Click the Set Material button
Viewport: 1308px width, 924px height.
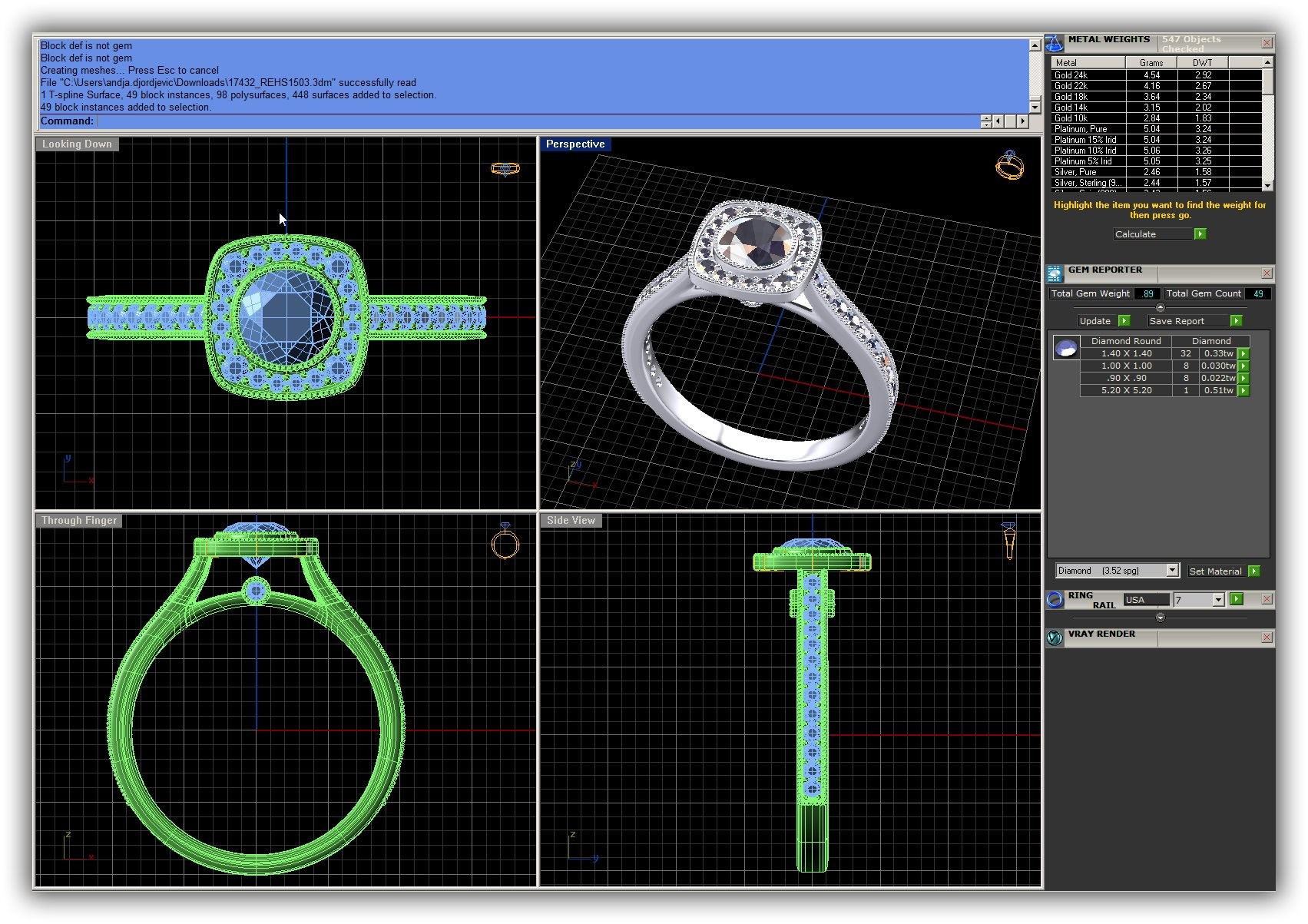[x=1215, y=571]
